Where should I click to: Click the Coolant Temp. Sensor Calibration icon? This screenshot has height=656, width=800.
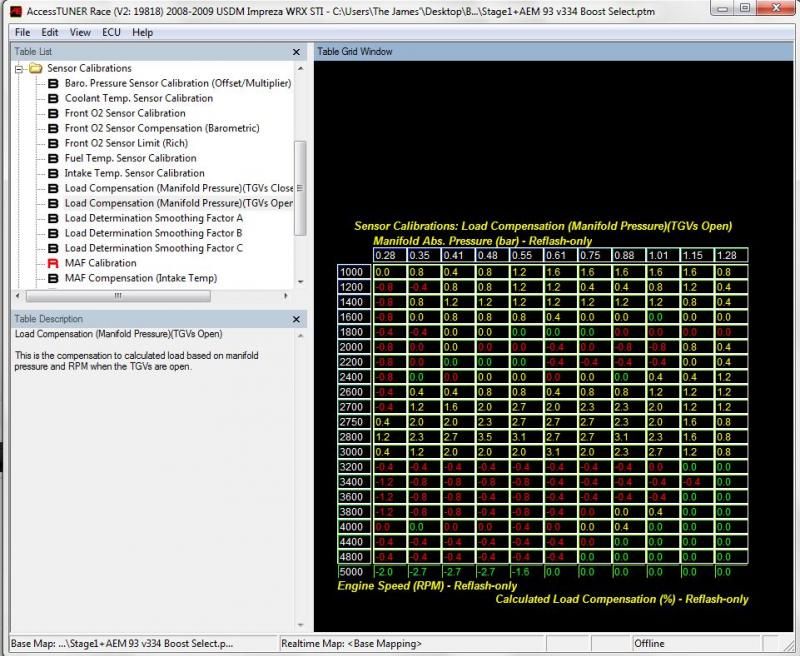click(x=54, y=98)
